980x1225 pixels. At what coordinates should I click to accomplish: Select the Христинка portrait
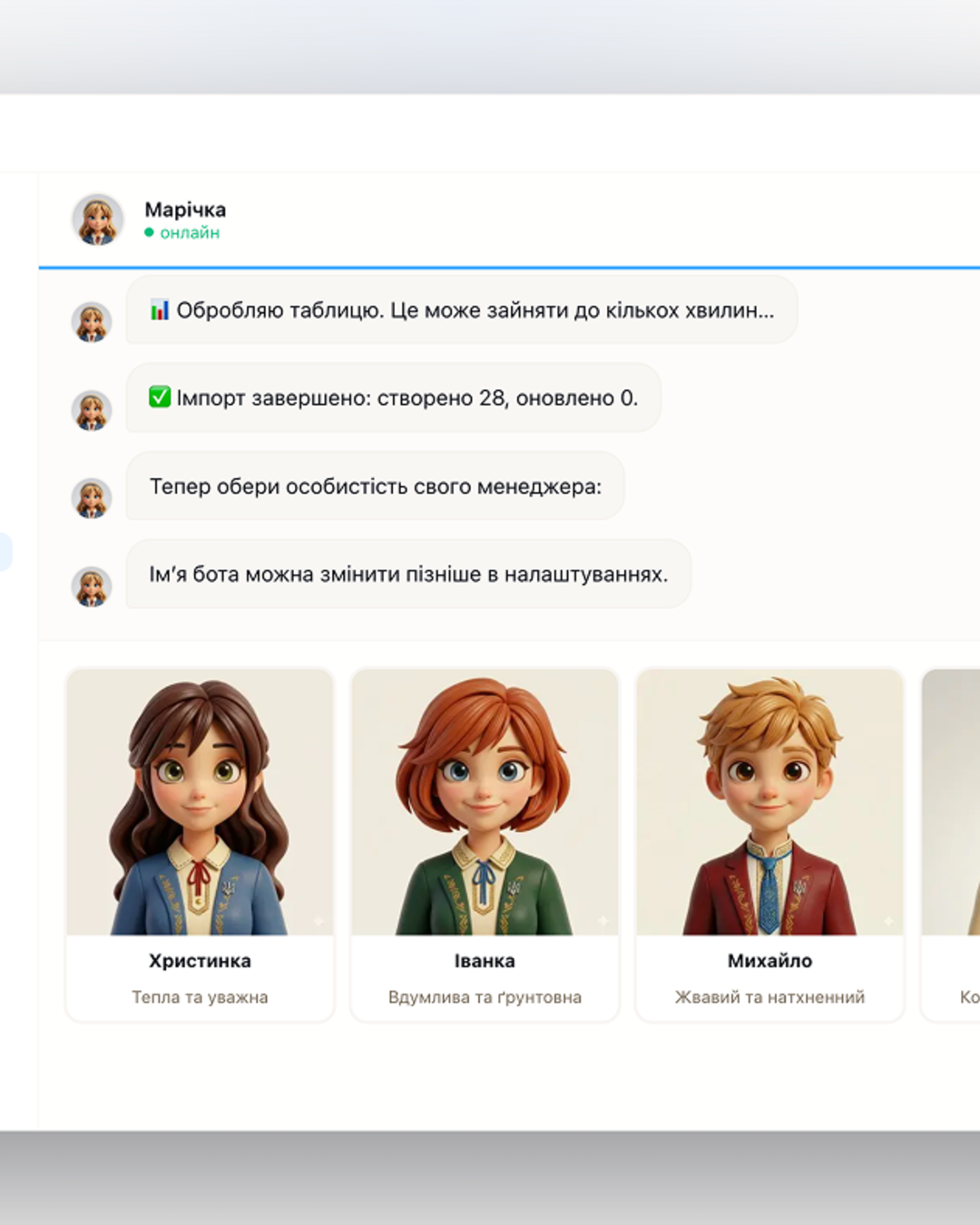tap(200, 802)
